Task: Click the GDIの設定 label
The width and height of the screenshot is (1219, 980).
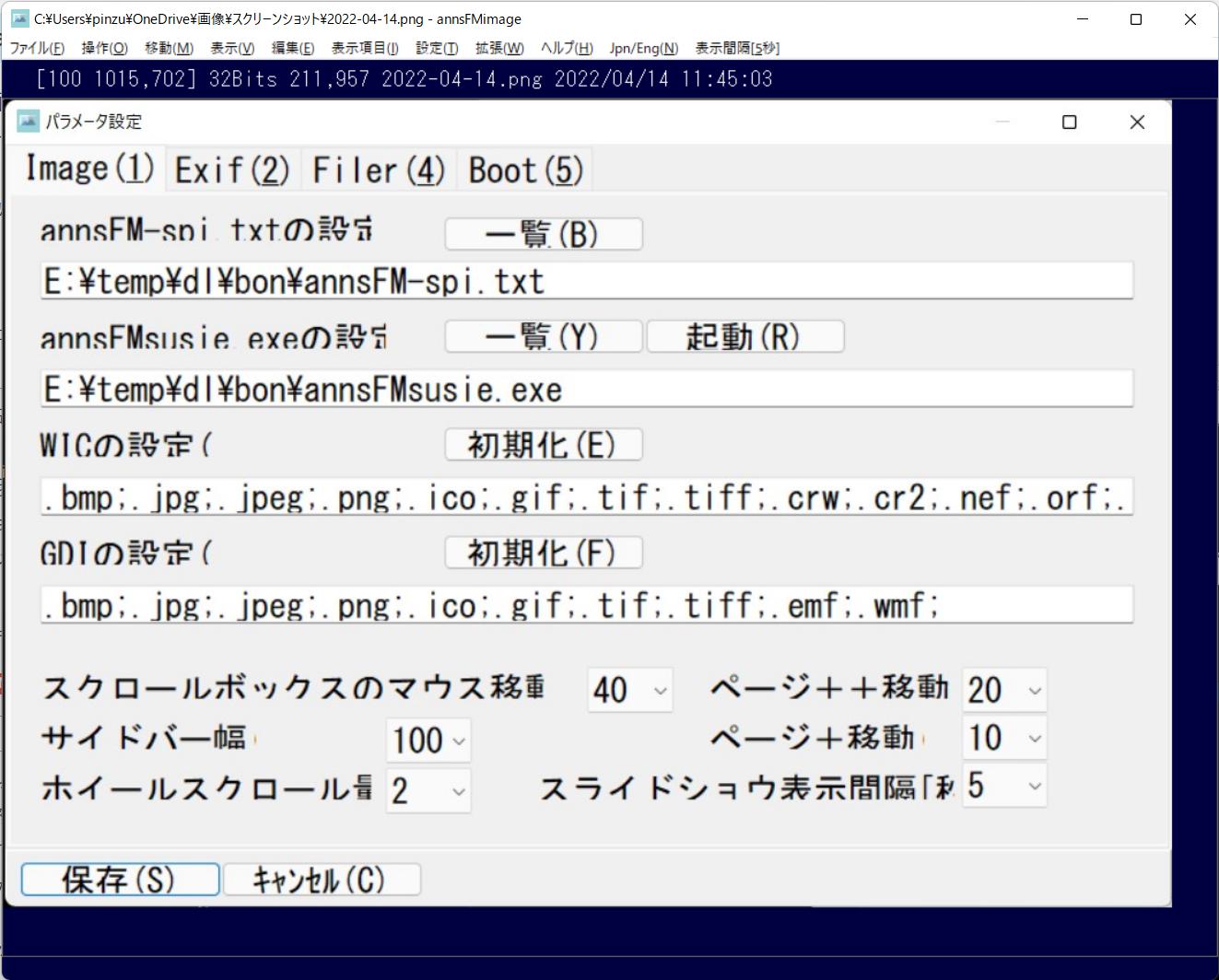Action: (x=126, y=553)
